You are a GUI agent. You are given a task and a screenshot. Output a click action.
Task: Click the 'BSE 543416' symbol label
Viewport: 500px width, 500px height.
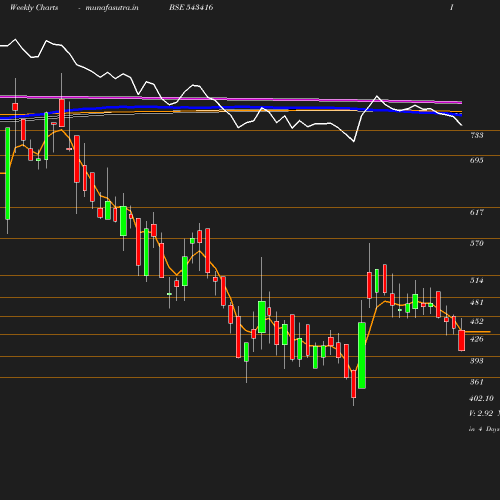(191, 7)
